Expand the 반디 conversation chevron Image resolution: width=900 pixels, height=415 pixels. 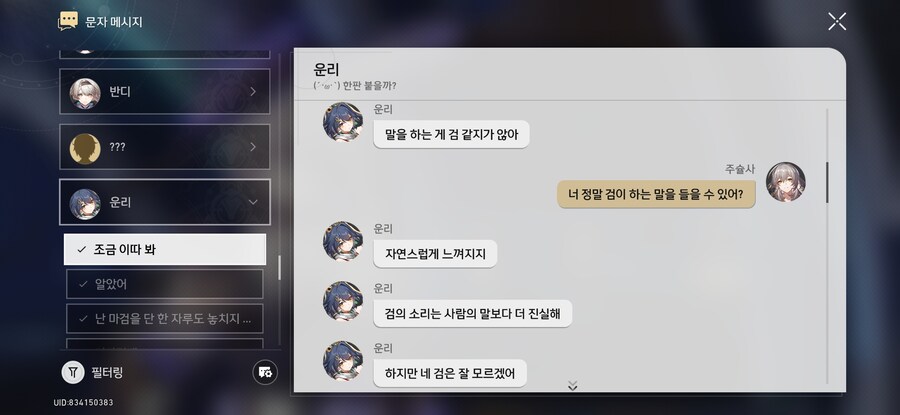pyautogui.click(x=253, y=92)
